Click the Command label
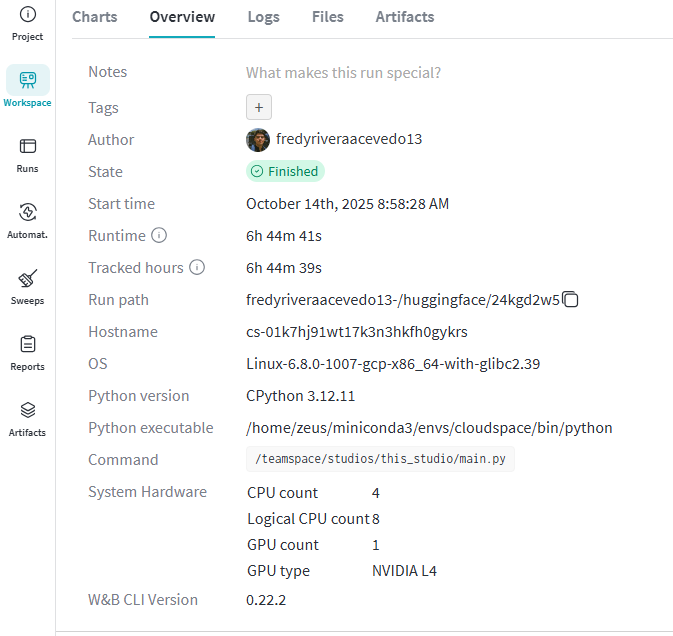The width and height of the screenshot is (673, 636). coord(123,460)
